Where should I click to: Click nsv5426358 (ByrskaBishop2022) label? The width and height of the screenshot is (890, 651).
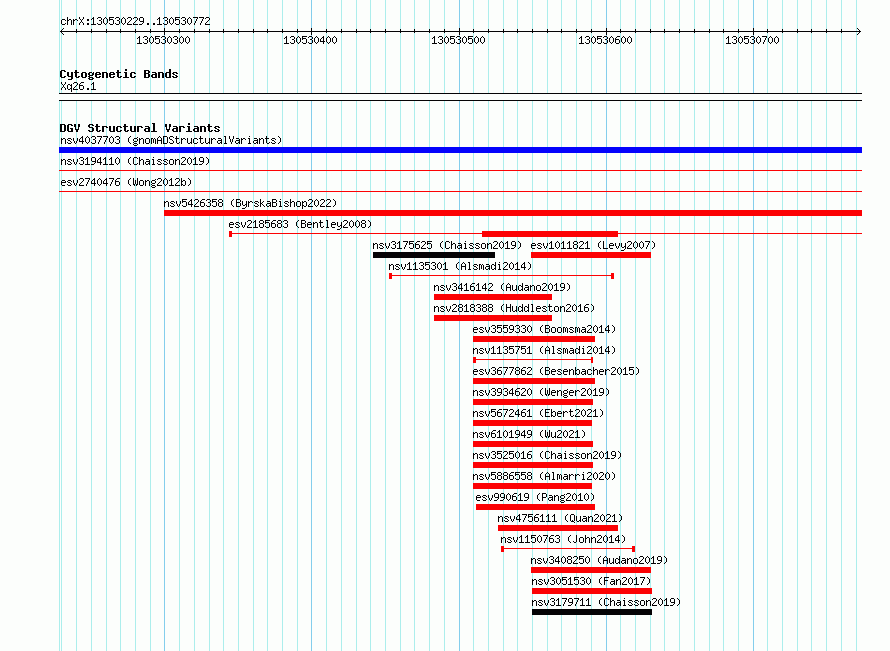(250, 203)
